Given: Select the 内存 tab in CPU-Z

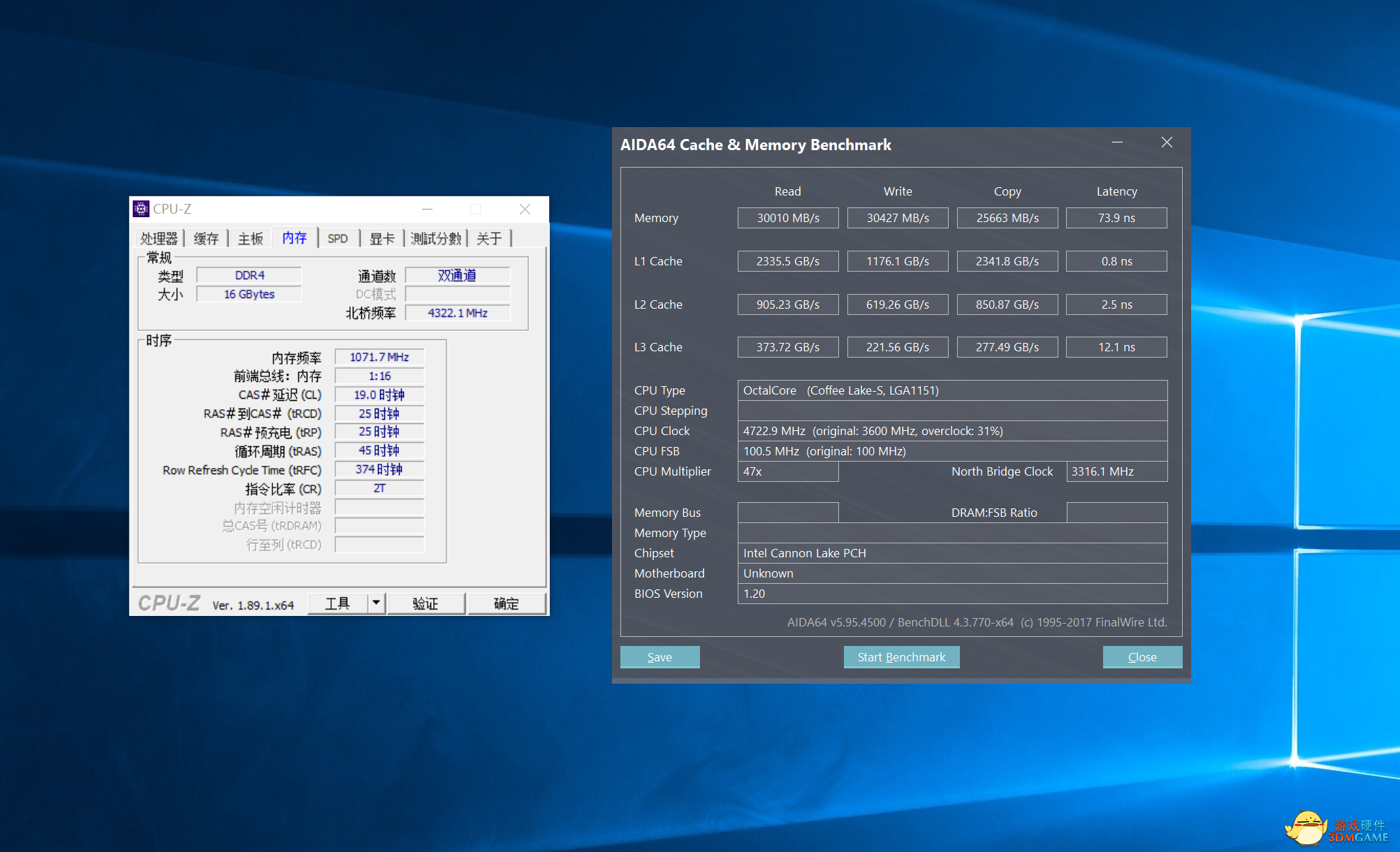Looking at the screenshot, I should click(x=295, y=237).
